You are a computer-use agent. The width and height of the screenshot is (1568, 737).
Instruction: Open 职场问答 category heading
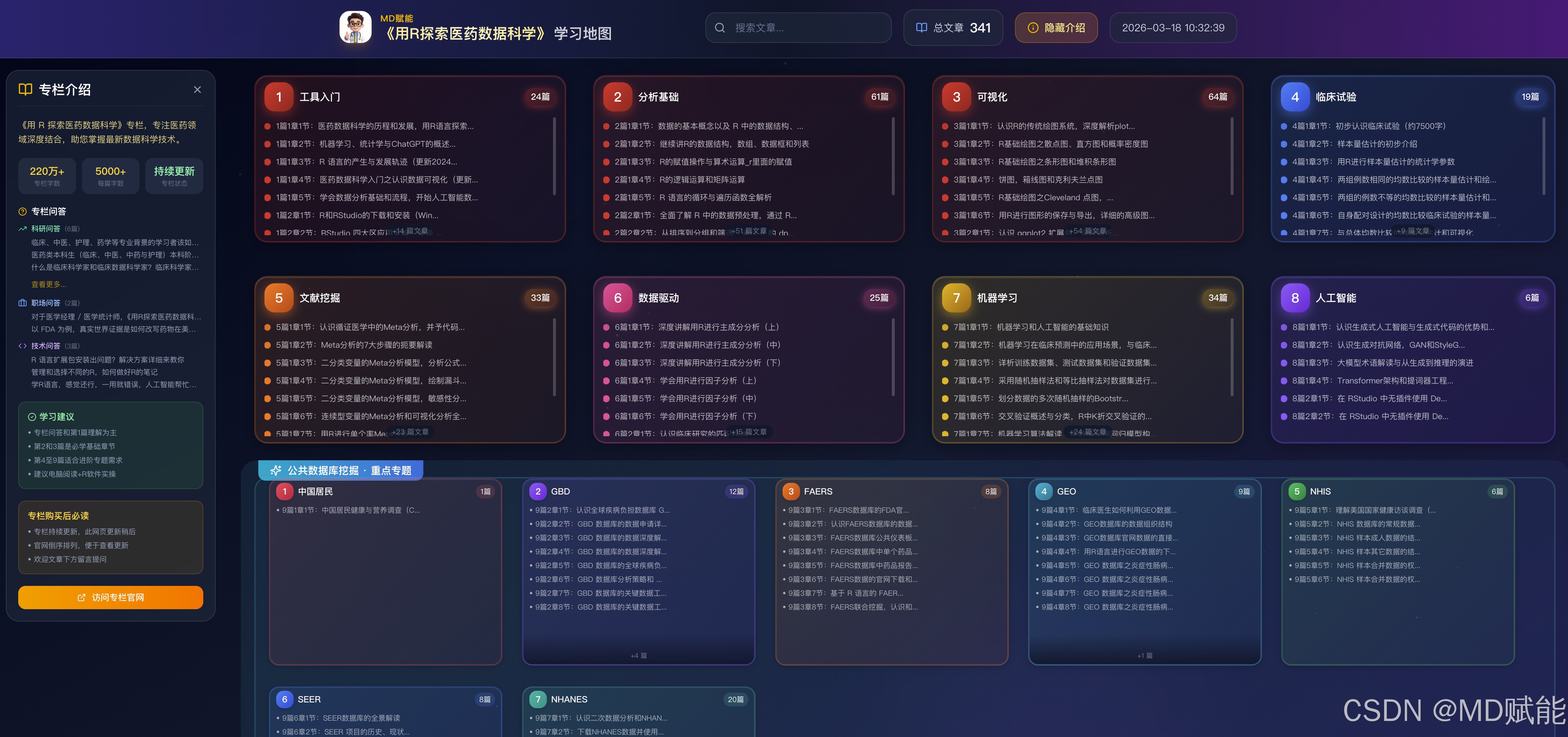pos(46,303)
